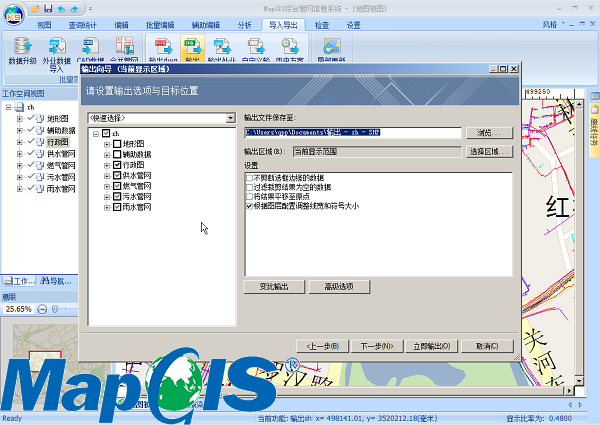Viewport: 600px width, 425px height.
Task: Uncheck the 污水管网 checkbox in export dialog
Action: [x=117, y=196]
